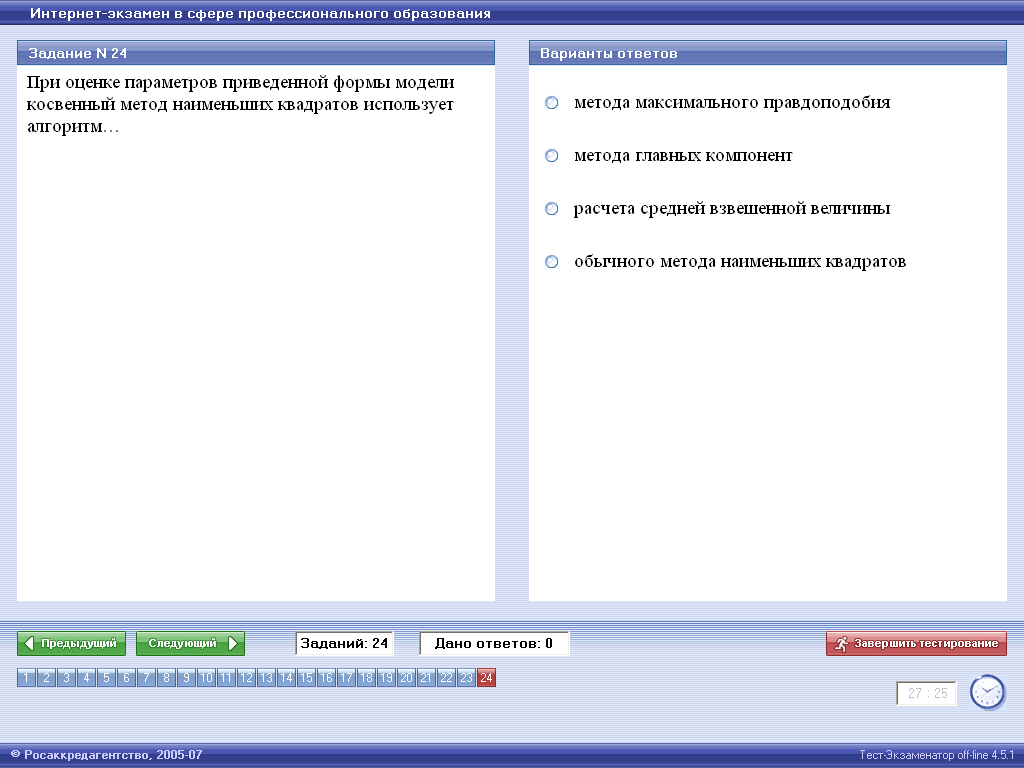Jump to question 1
This screenshot has height=768, width=1024.
click(x=26, y=678)
